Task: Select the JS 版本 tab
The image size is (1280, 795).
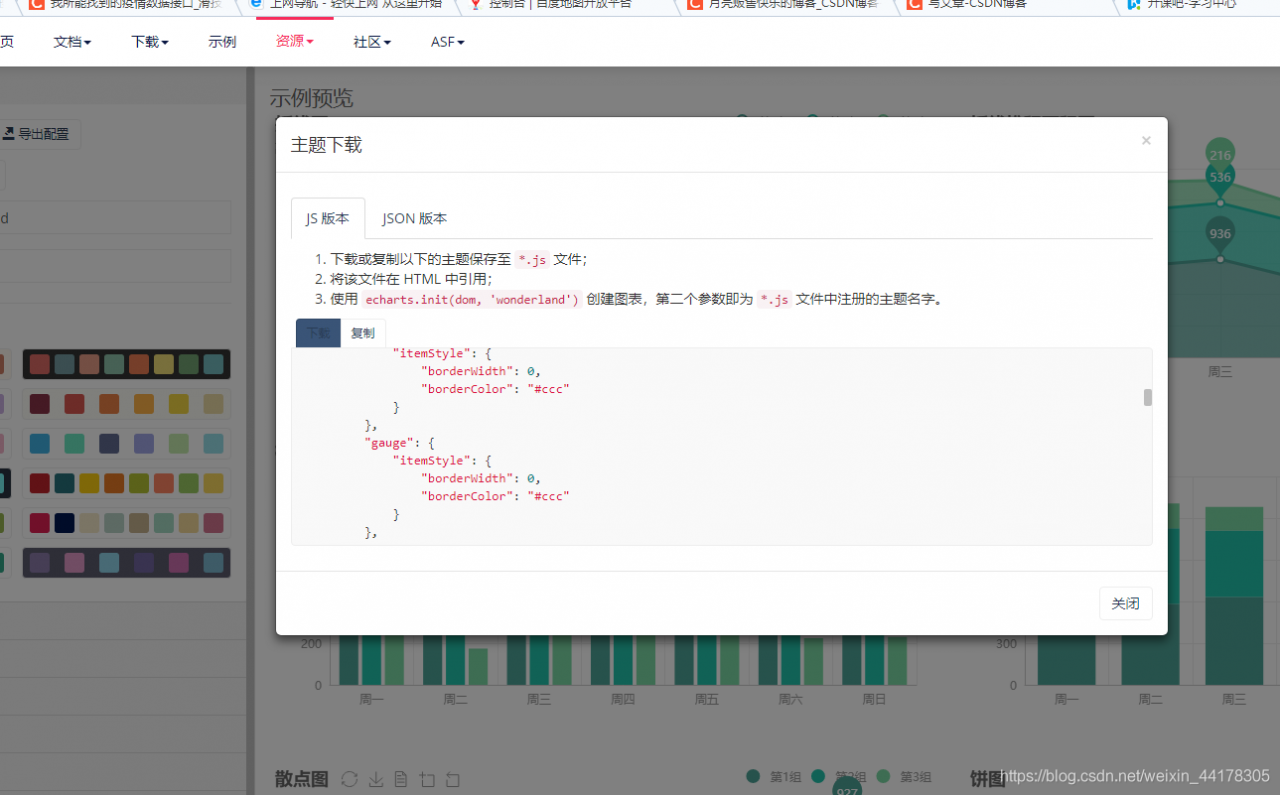Action: pos(327,218)
